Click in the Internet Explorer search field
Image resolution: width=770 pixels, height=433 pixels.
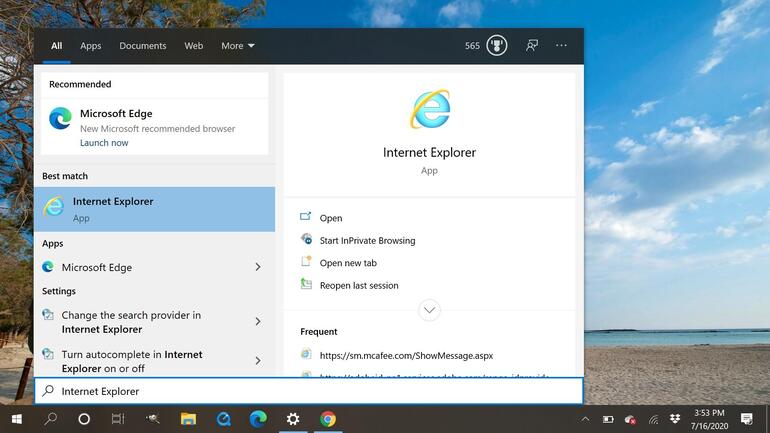coord(309,391)
